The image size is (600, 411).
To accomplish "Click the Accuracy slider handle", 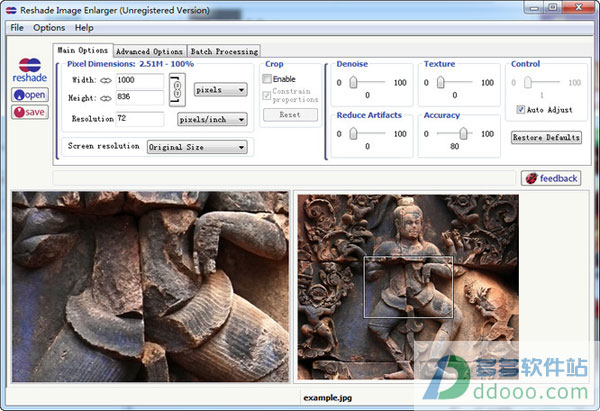I will [463, 133].
